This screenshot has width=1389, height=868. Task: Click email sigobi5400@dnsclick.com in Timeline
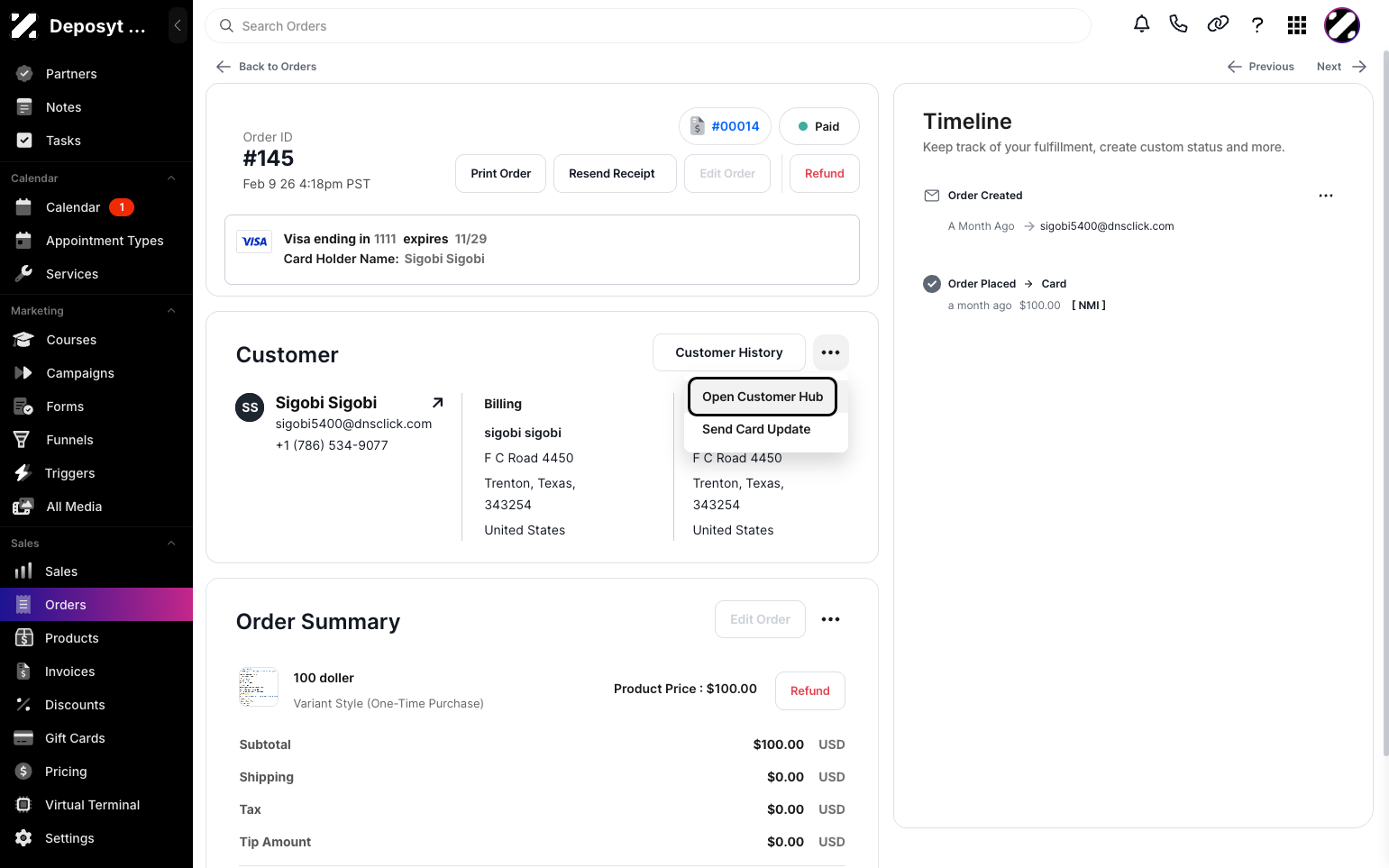[x=1107, y=226]
